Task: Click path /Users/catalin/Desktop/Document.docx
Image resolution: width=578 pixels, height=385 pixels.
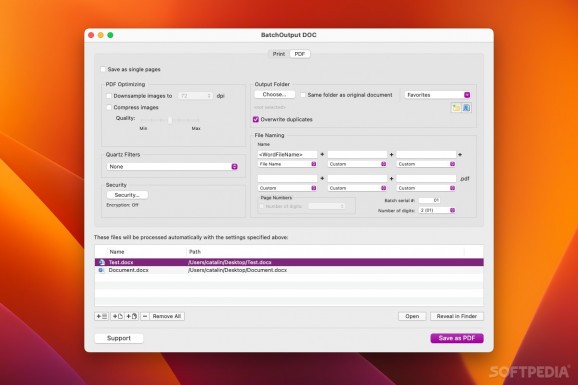Action: (x=237, y=270)
